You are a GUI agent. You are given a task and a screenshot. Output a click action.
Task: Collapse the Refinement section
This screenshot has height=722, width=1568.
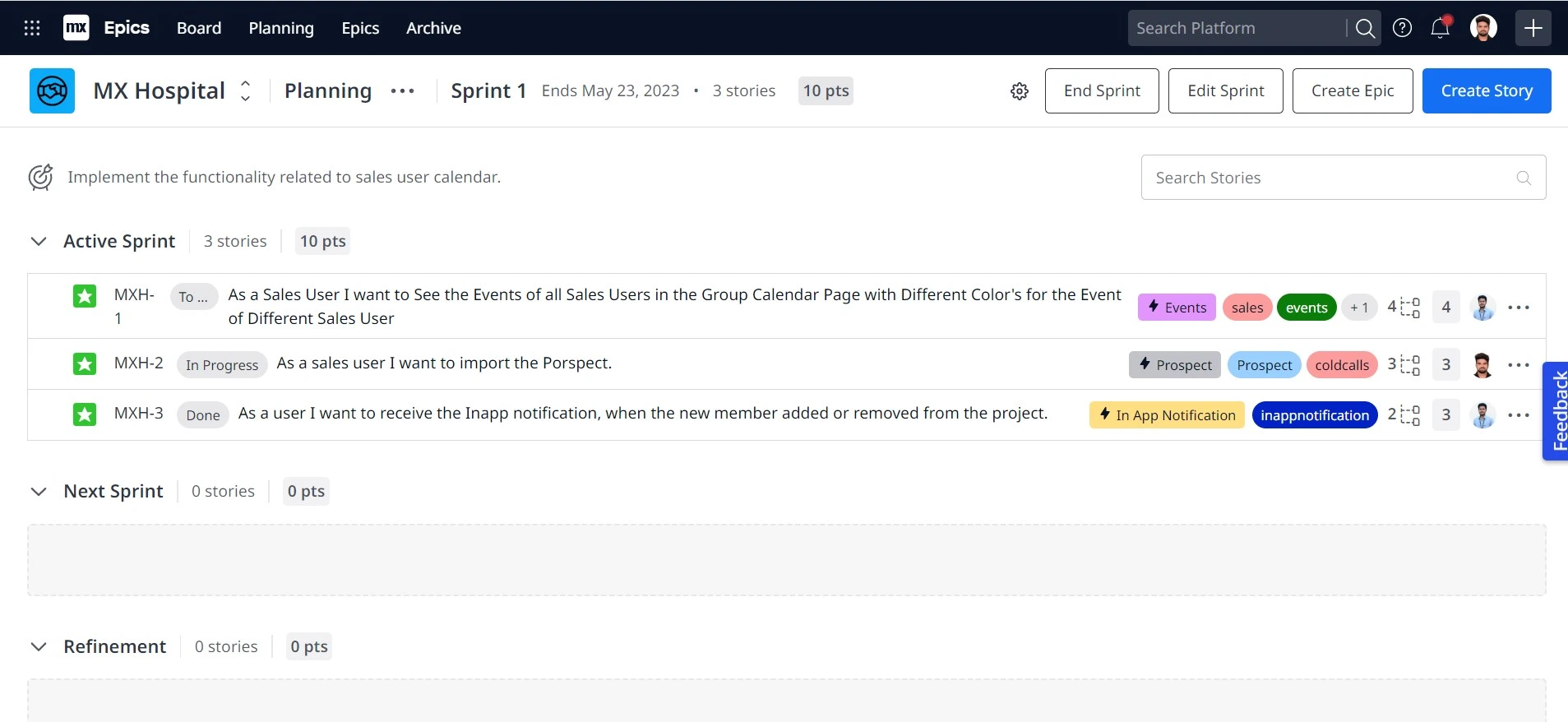(39, 647)
